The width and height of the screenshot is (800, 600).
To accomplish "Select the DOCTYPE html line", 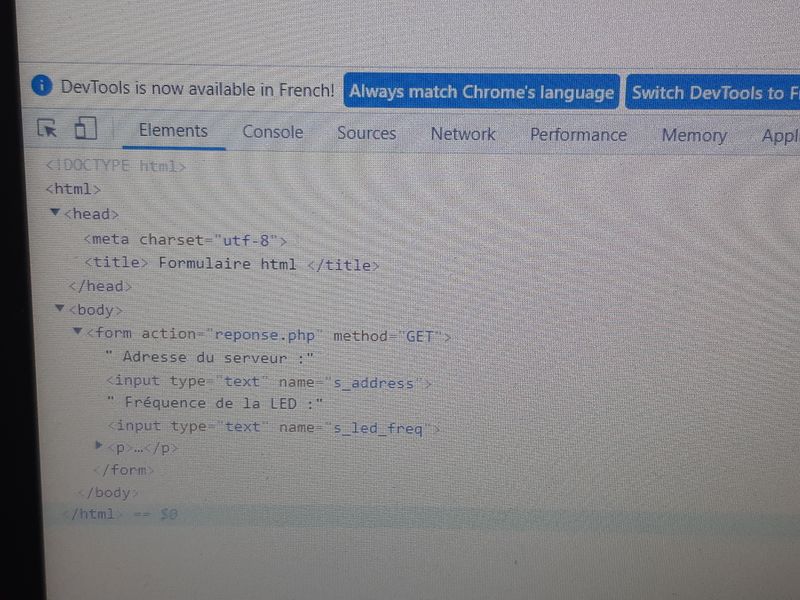I will [116, 166].
